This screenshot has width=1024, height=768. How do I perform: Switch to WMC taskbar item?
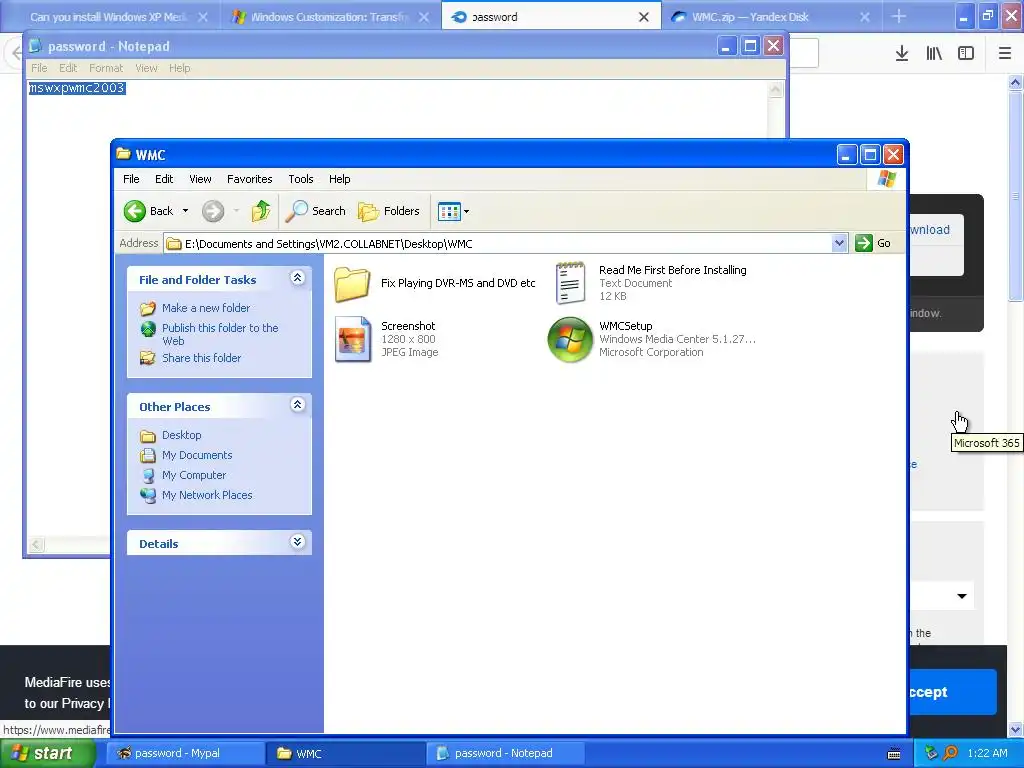point(346,753)
